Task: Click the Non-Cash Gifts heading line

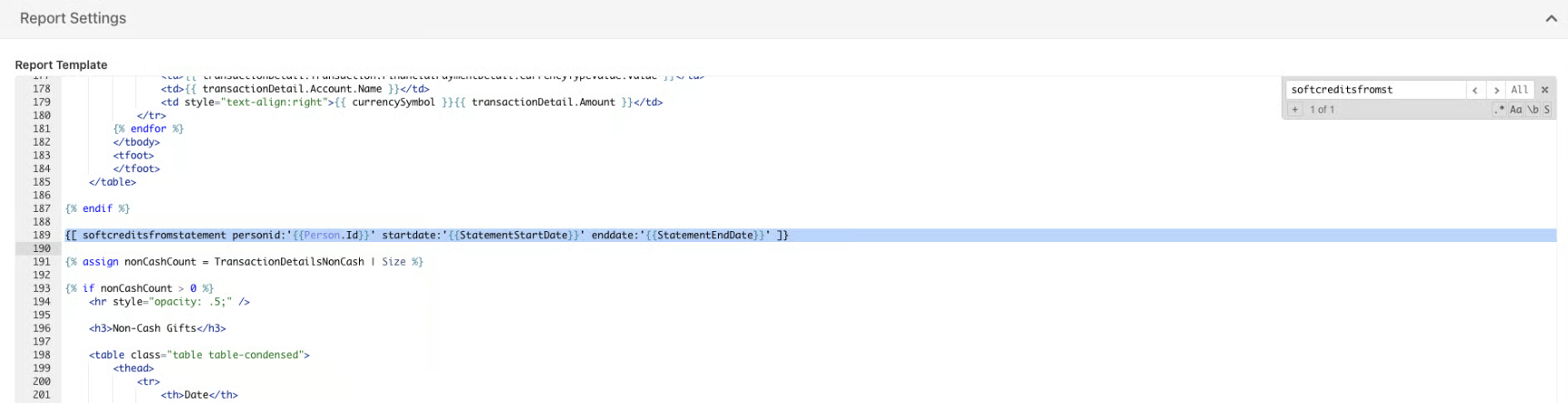Action: click(157, 328)
